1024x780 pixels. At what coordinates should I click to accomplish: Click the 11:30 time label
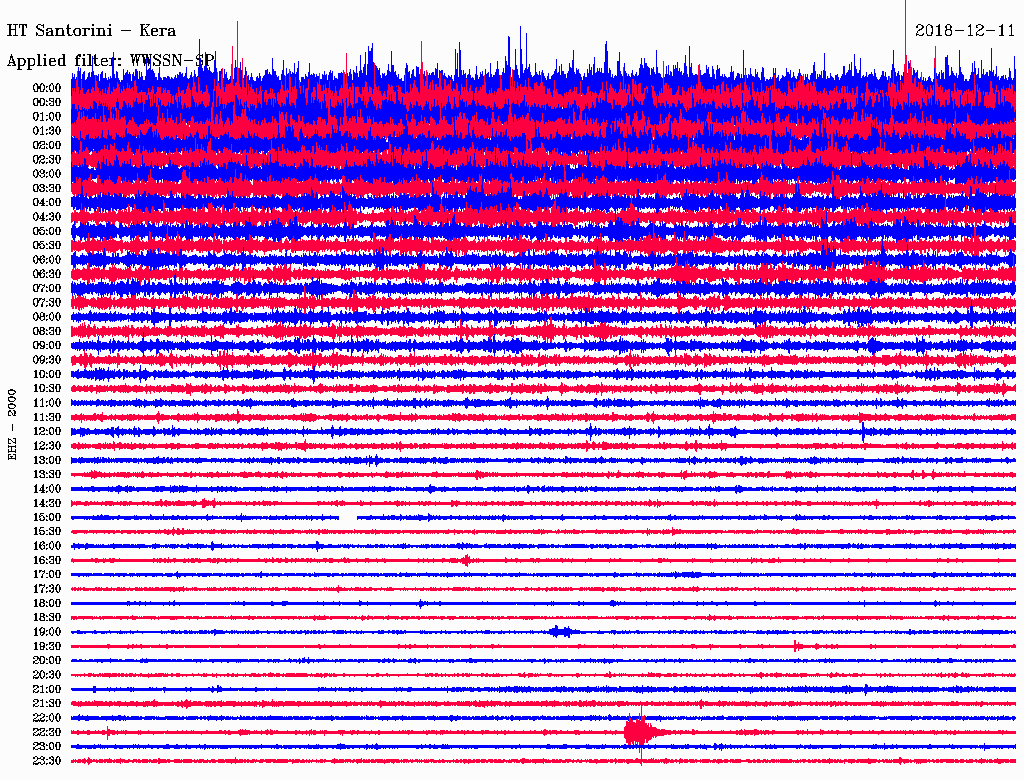click(47, 417)
